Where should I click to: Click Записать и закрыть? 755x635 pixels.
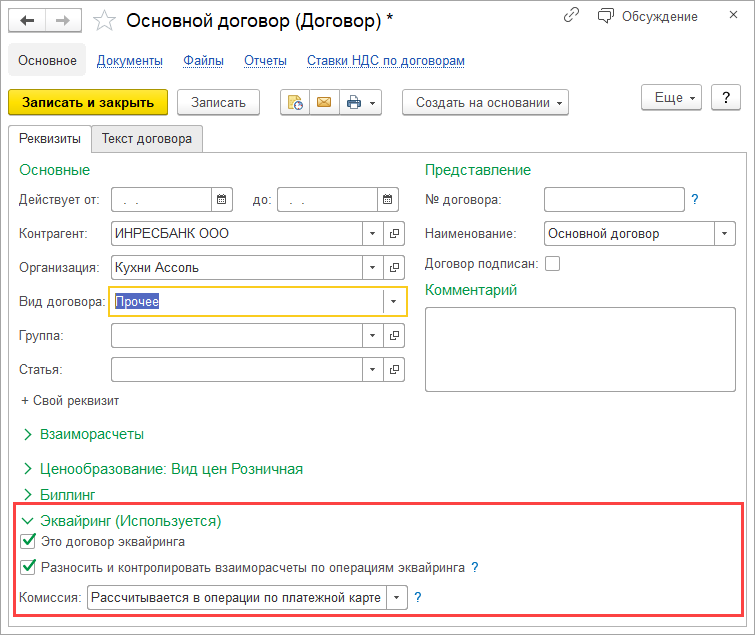(88, 103)
